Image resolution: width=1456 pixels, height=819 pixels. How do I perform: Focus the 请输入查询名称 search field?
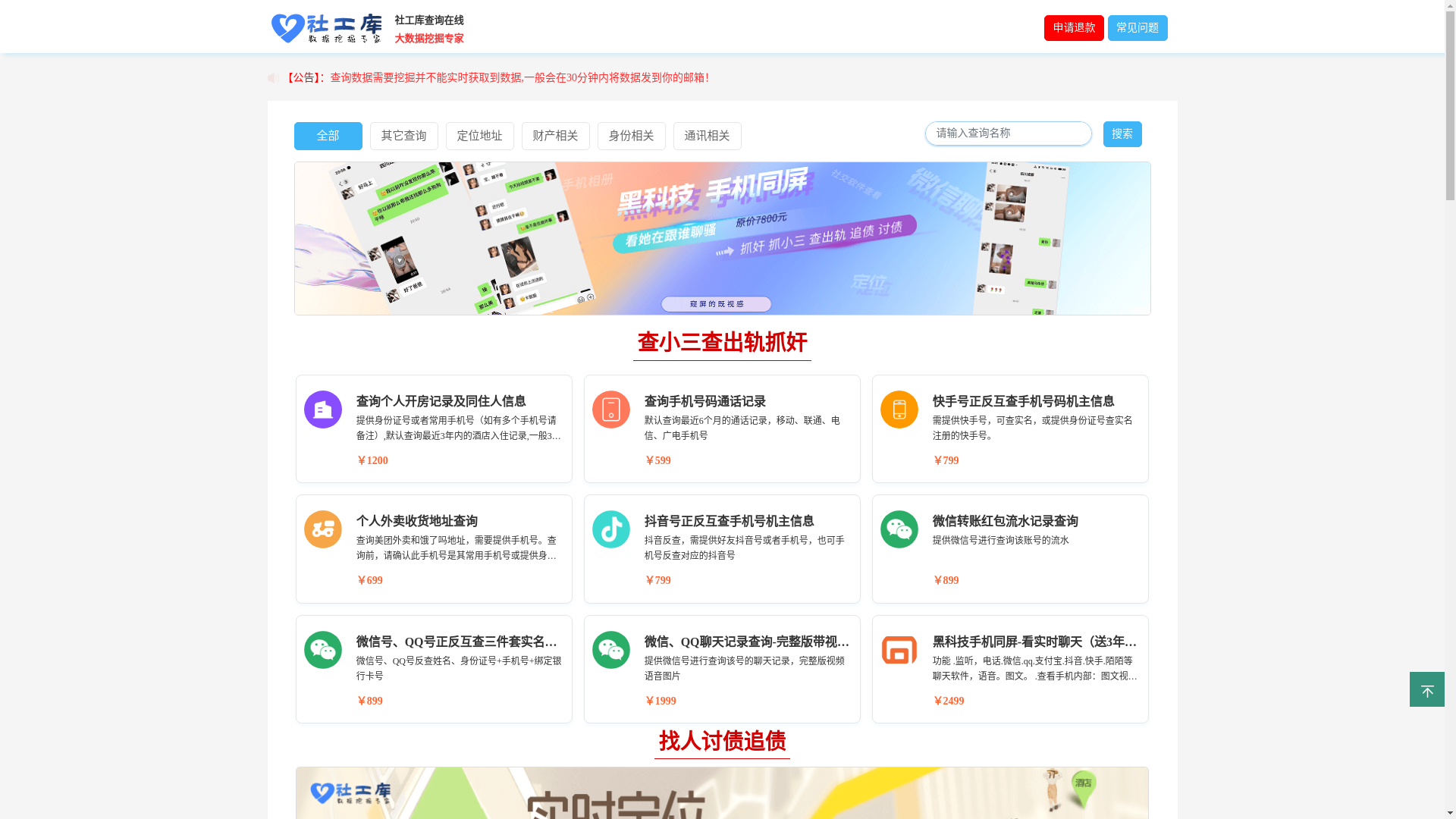(x=1009, y=133)
